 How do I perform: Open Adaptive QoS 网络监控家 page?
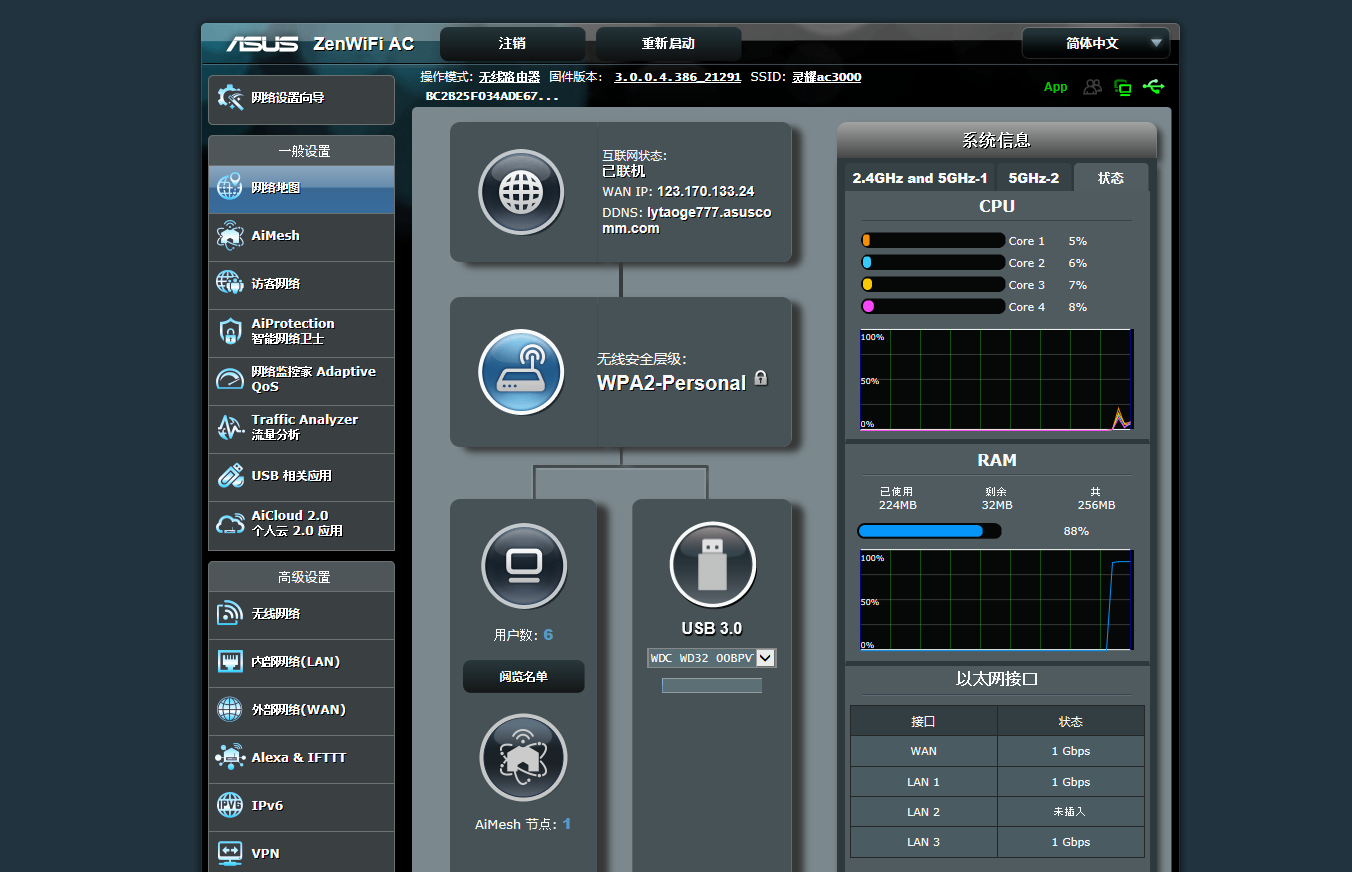[x=301, y=380]
